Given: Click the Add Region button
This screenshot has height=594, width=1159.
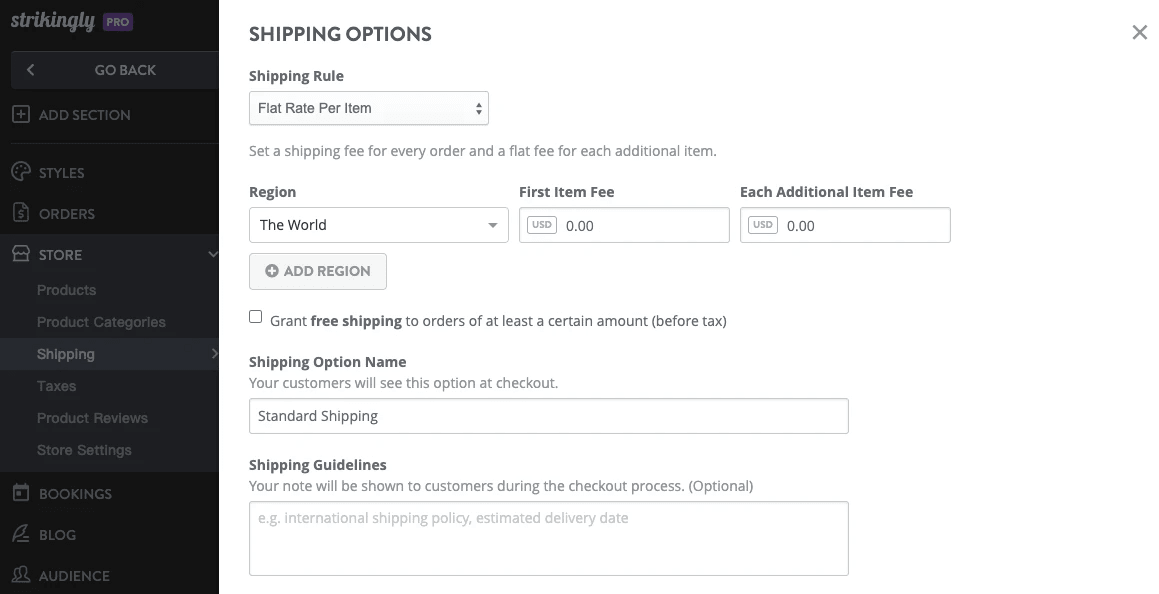Looking at the screenshot, I should pyautogui.click(x=317, y=271).
